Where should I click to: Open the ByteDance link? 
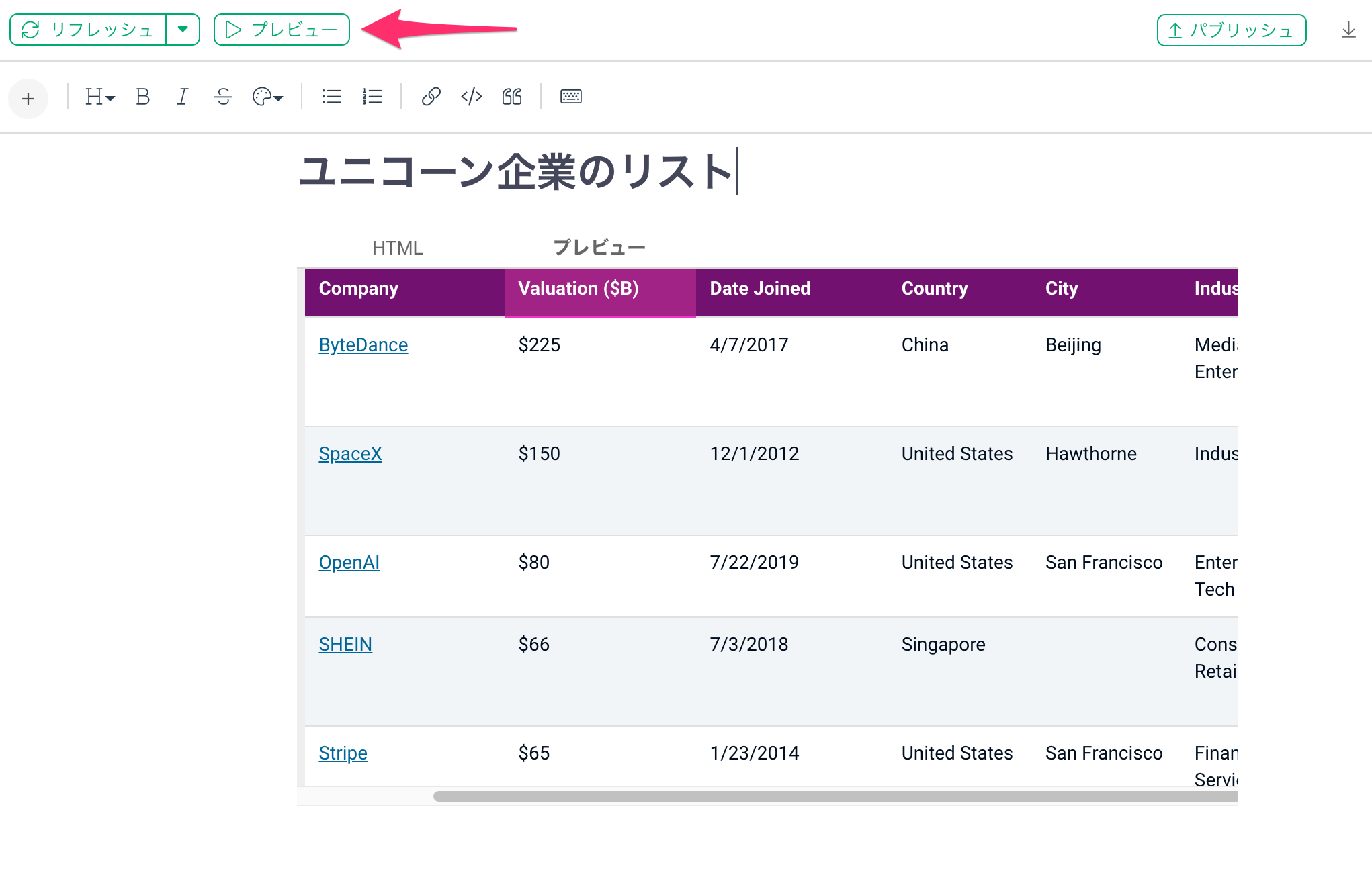(x=363, y=345)
